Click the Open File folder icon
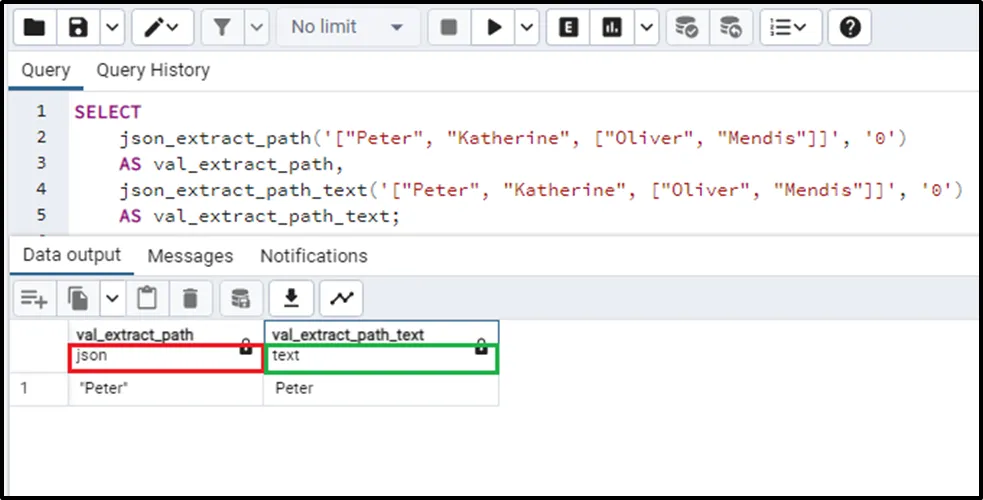This screenshot has height=500, width=983. (34, 28)
